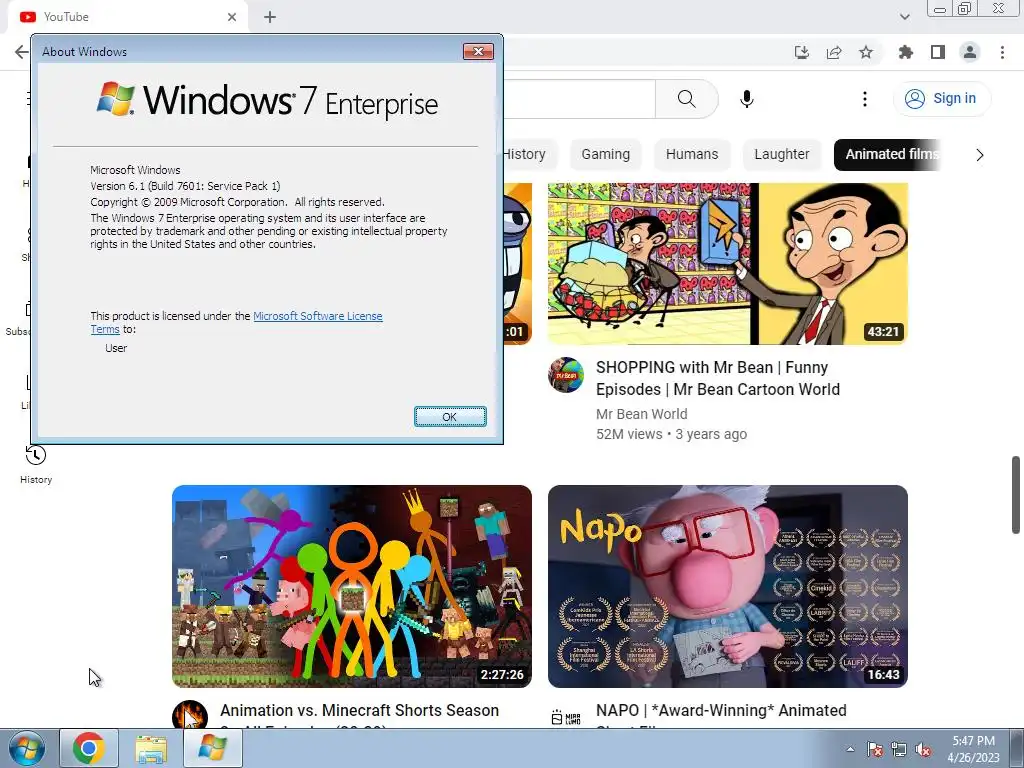Start voice search with microphone icon

(x=746, y=99)
